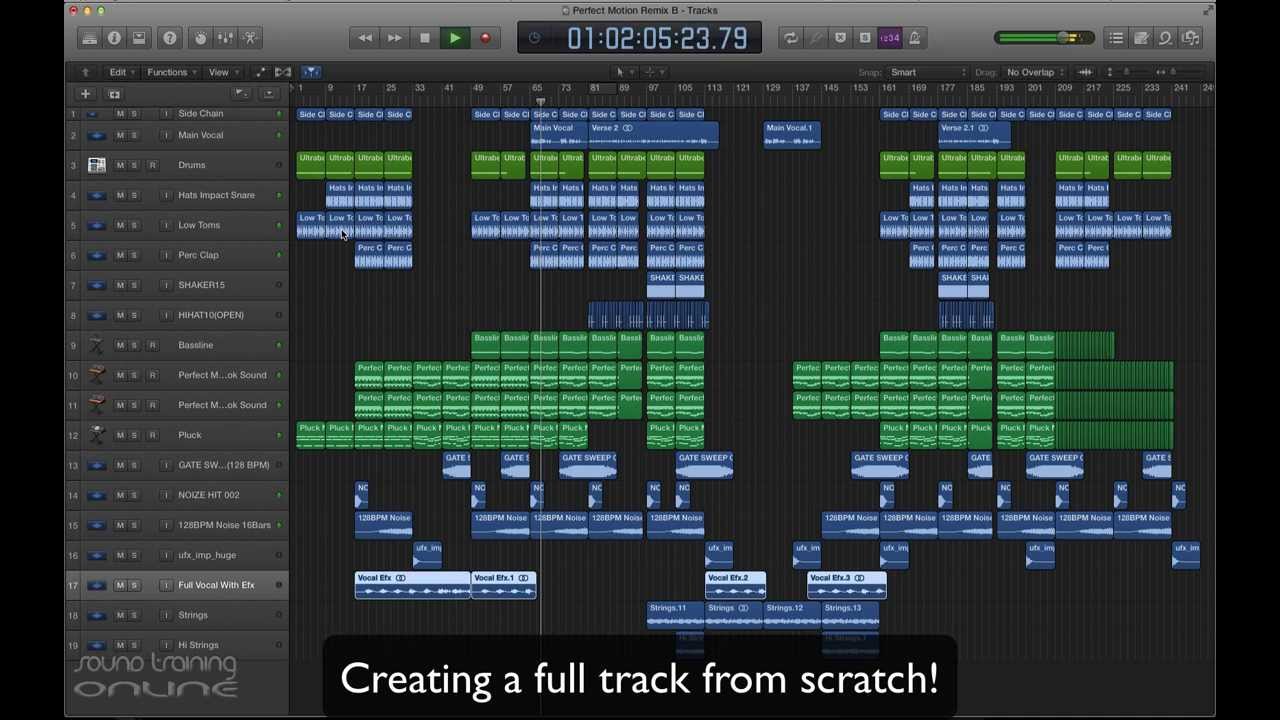Start recording with red Record button
The height and width of the screenshot is (720, 1280).
(x=485, y=38)
